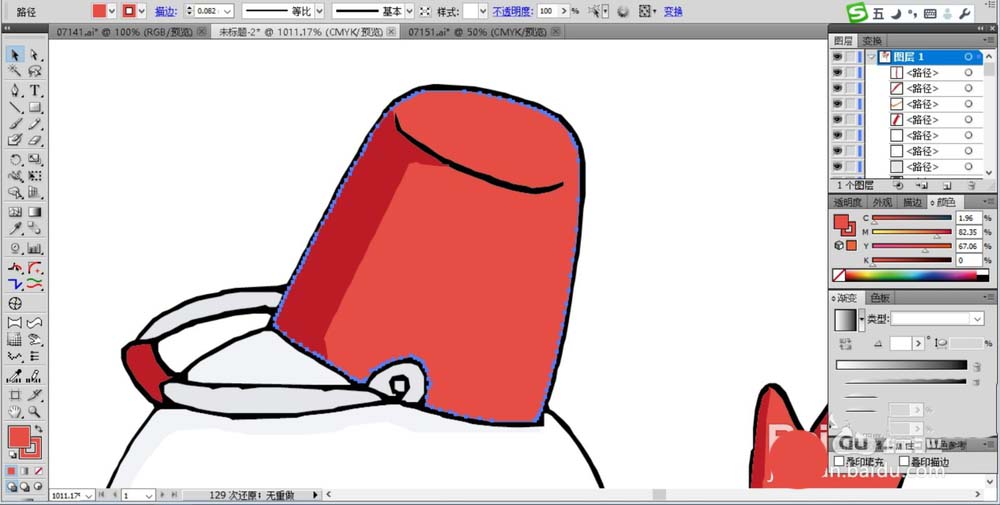Select the Blend tool
This screenshot has height=505, width=1000.
[34, 229]
